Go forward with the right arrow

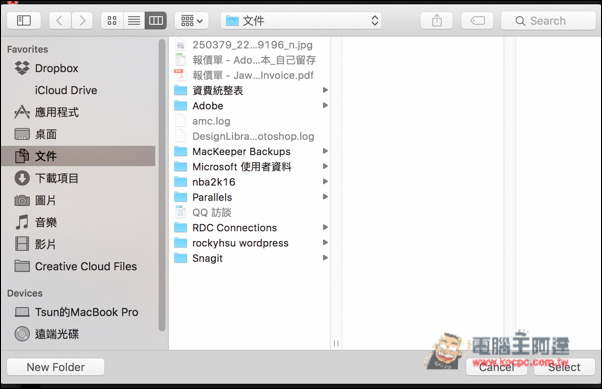[x=82, y=20]
